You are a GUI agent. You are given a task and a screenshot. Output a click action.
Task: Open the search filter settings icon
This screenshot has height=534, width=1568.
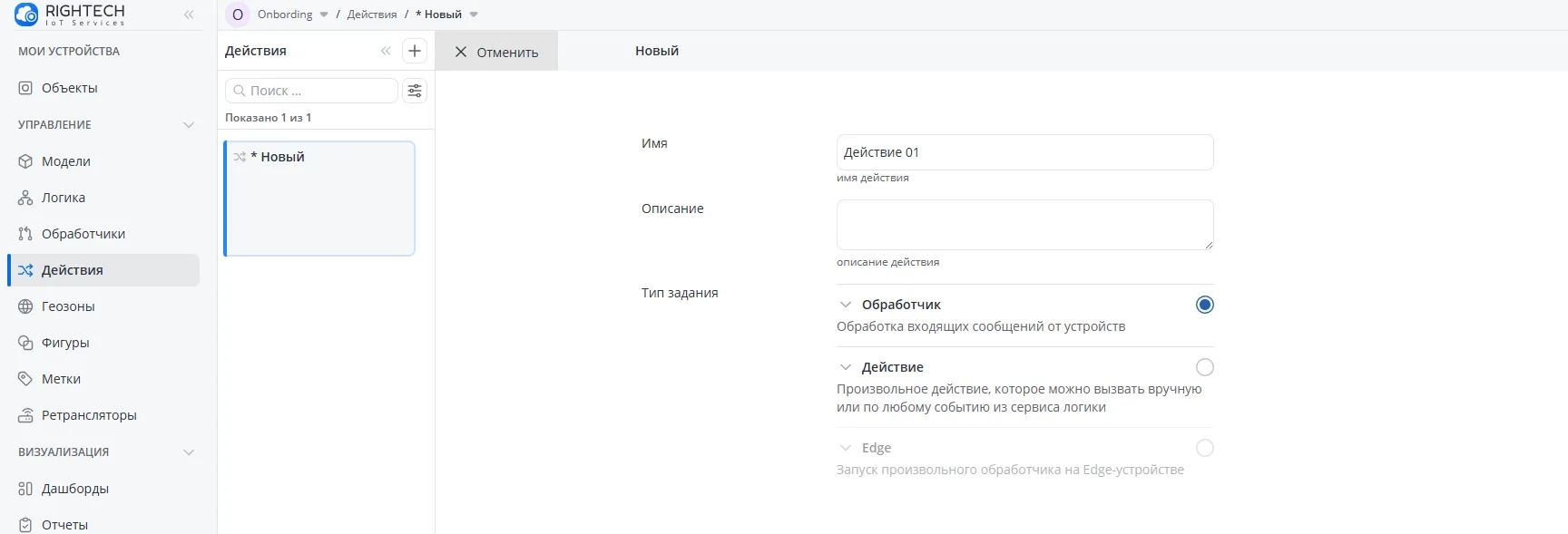415,91
